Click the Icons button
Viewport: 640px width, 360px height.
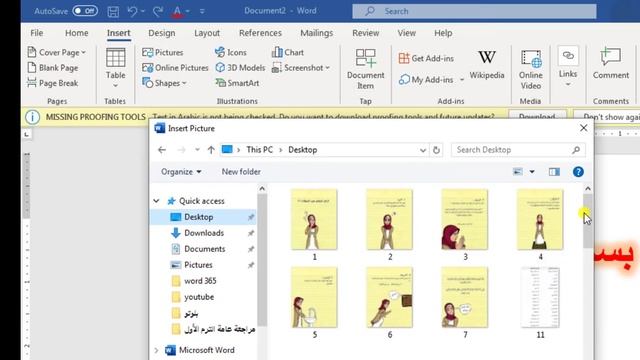(231, 52)
